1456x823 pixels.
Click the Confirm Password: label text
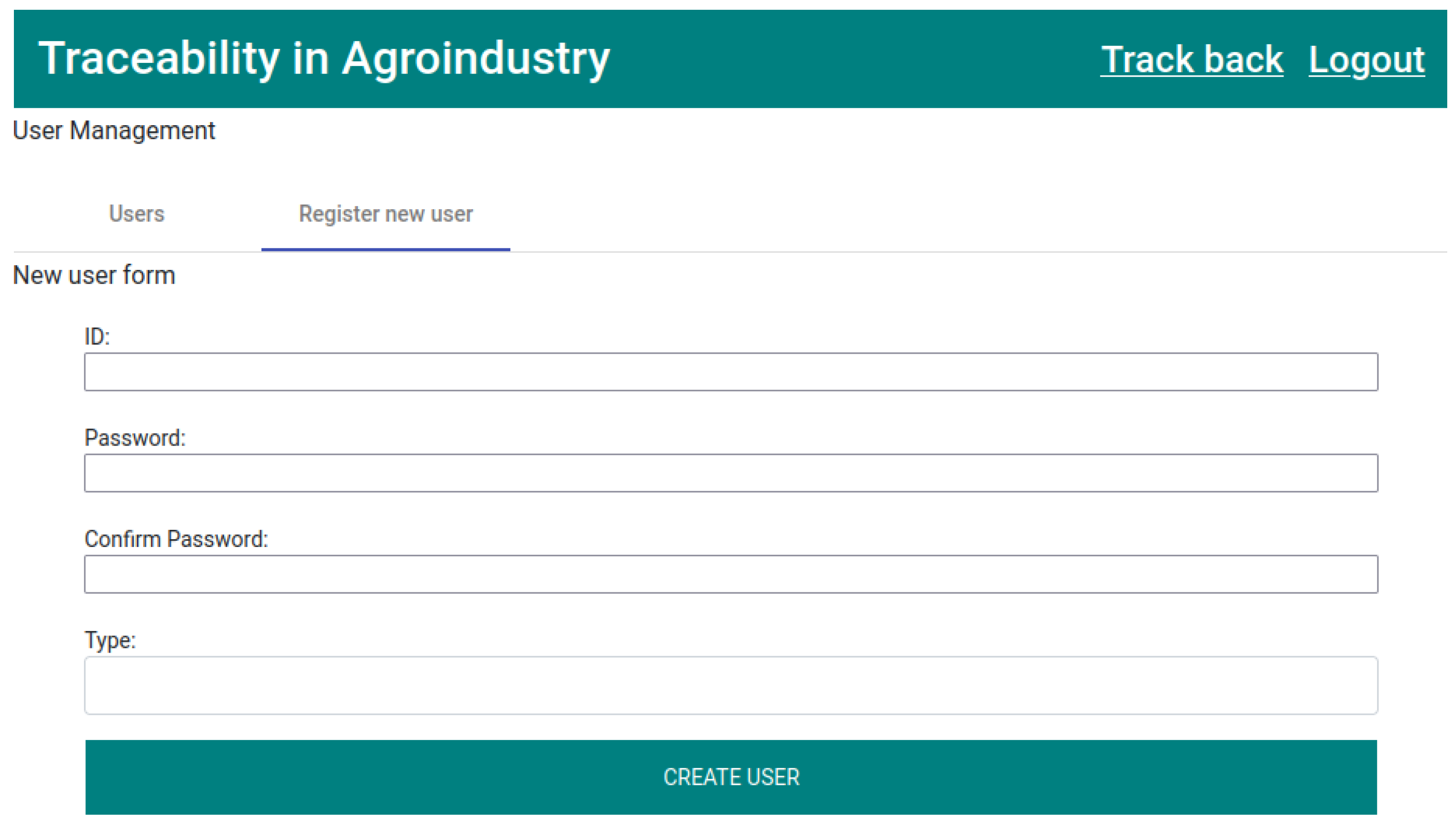(176, 539)
